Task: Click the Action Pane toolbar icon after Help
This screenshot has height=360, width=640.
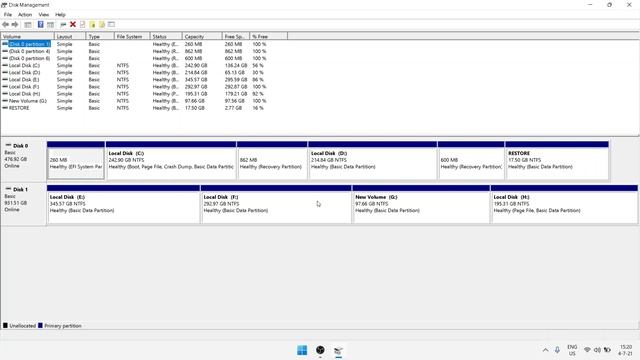Action: (50, 24)
